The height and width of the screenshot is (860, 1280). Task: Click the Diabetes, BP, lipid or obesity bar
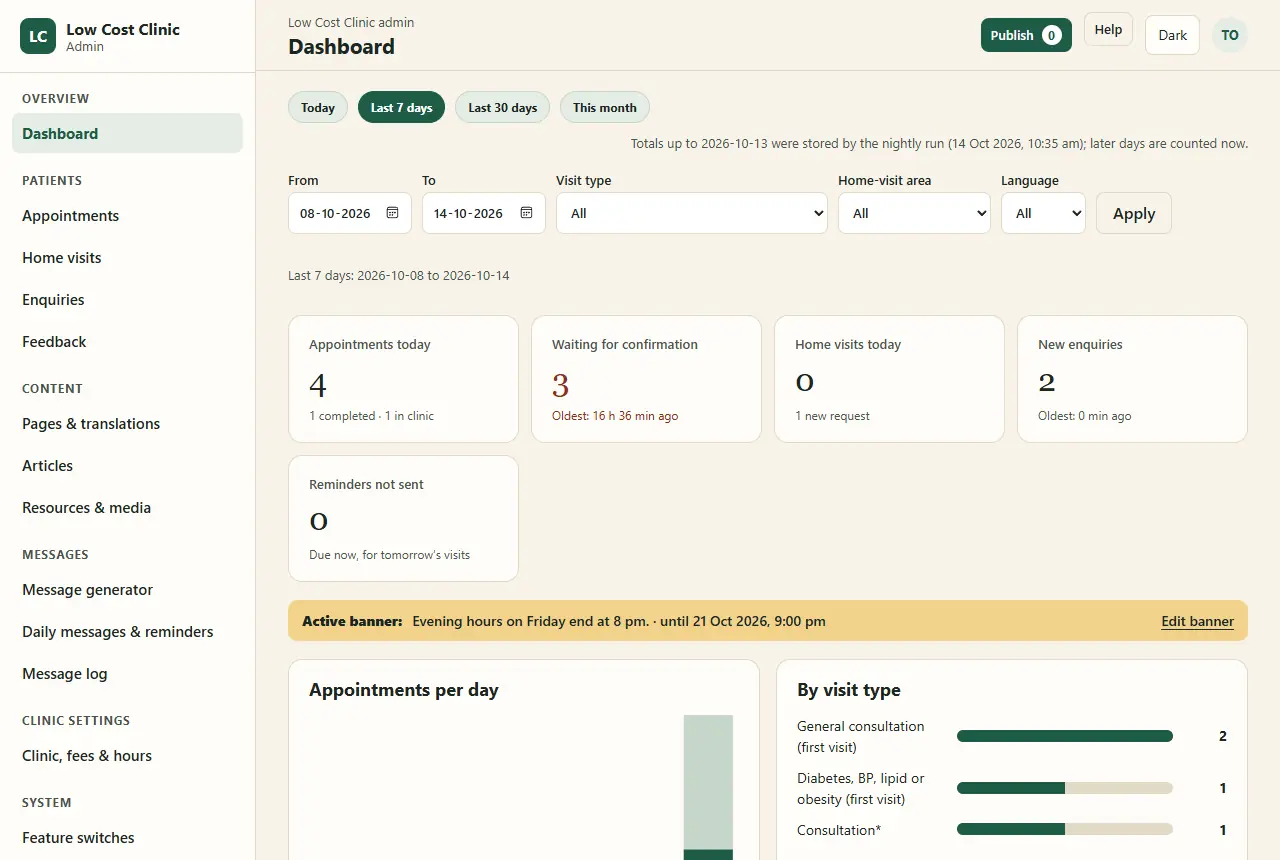coord(1064,788)
